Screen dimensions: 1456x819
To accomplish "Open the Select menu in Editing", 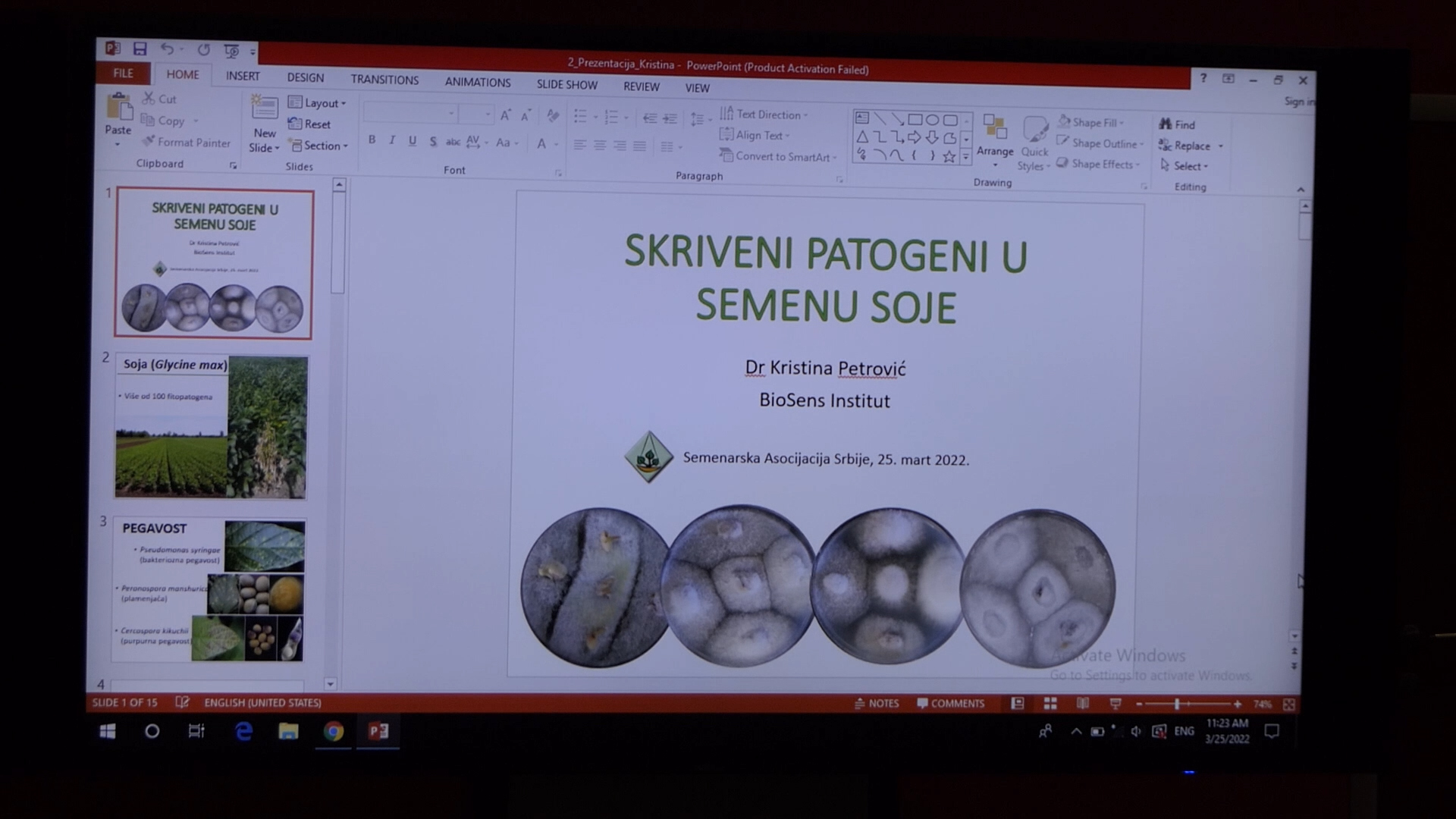I will pyautogui.click(x=1184, y=166).
